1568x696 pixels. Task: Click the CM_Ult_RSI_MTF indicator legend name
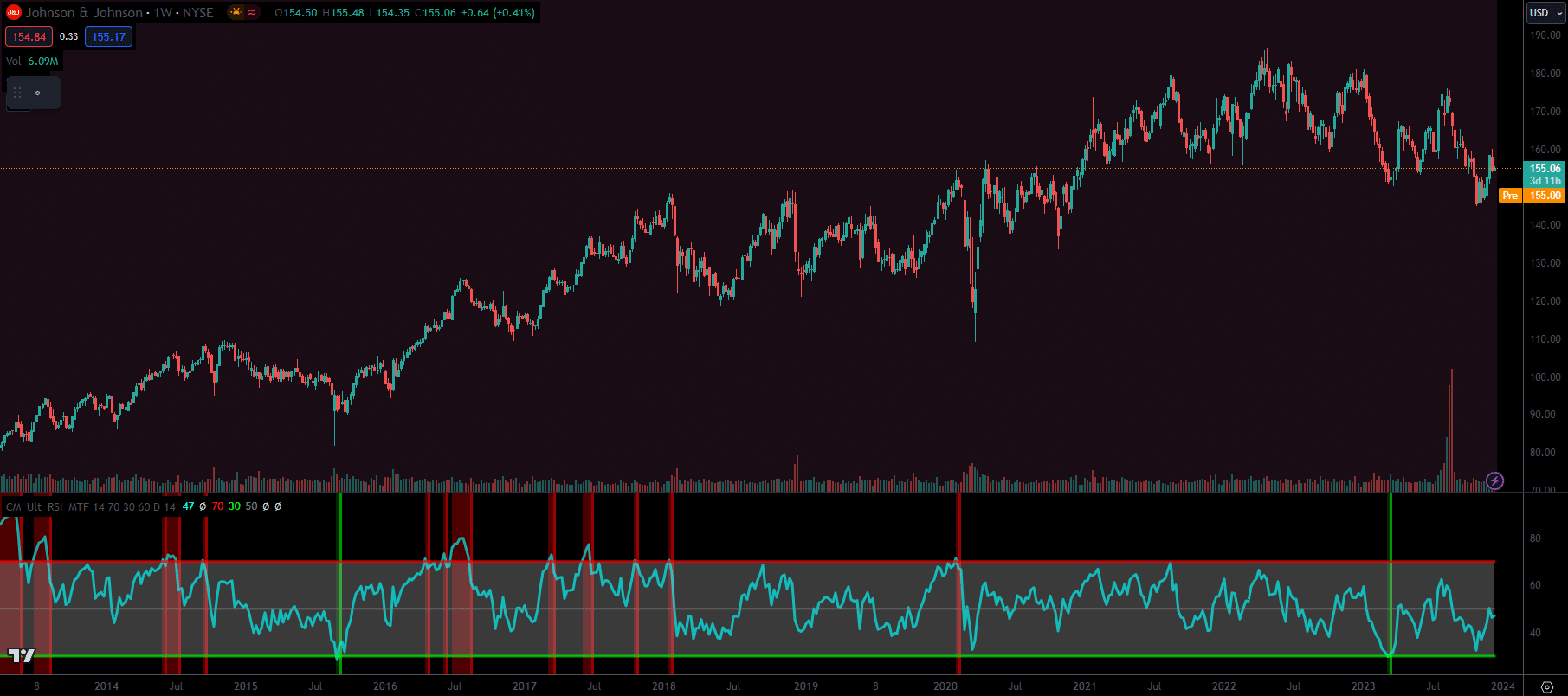tap(48, 506)
